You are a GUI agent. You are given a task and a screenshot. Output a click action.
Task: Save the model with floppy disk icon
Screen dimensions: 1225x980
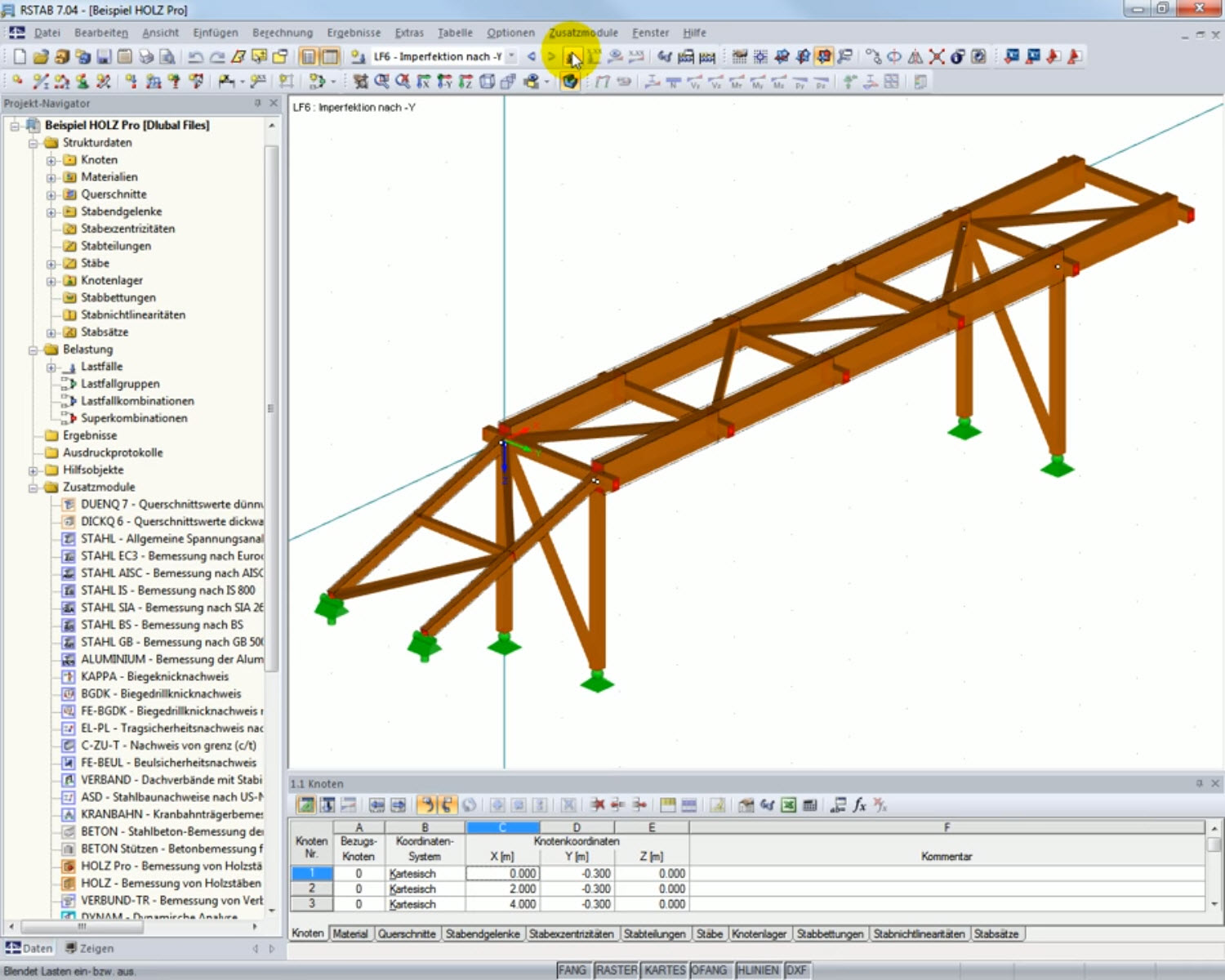pyautogui.click(x=104, y=56)
